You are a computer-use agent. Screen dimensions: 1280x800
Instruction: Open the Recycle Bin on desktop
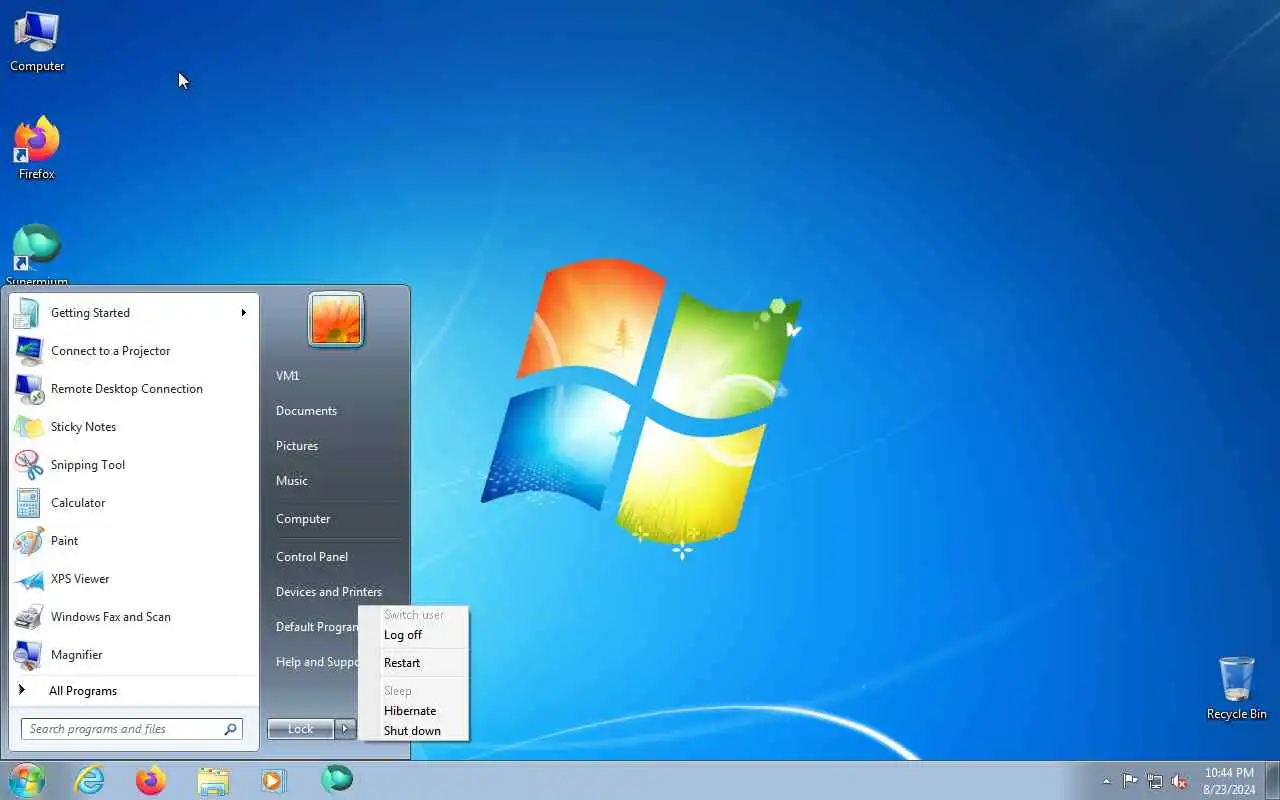click(1236, 688)
